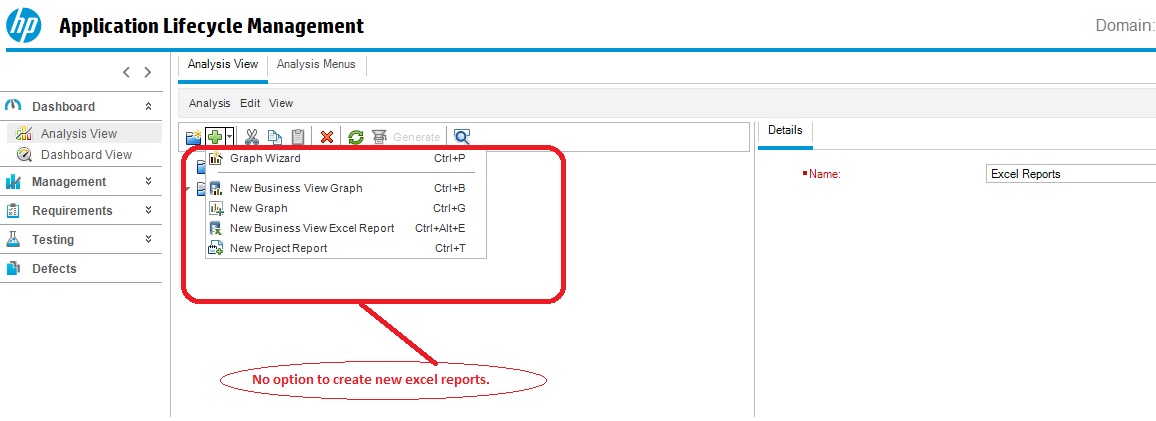This screenshot has height=421, width=1156.
Task: Open the New Item dropdown arrow
Action: coord(230,136)
